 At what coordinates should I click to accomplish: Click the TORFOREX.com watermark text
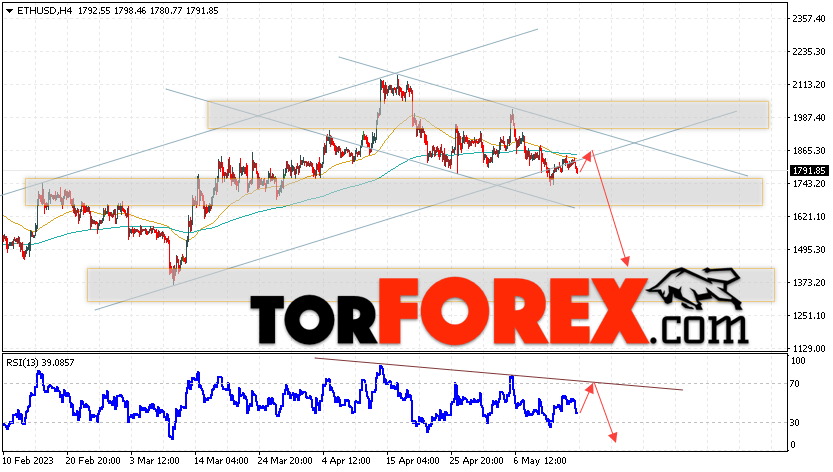click(x=499, y=313)
